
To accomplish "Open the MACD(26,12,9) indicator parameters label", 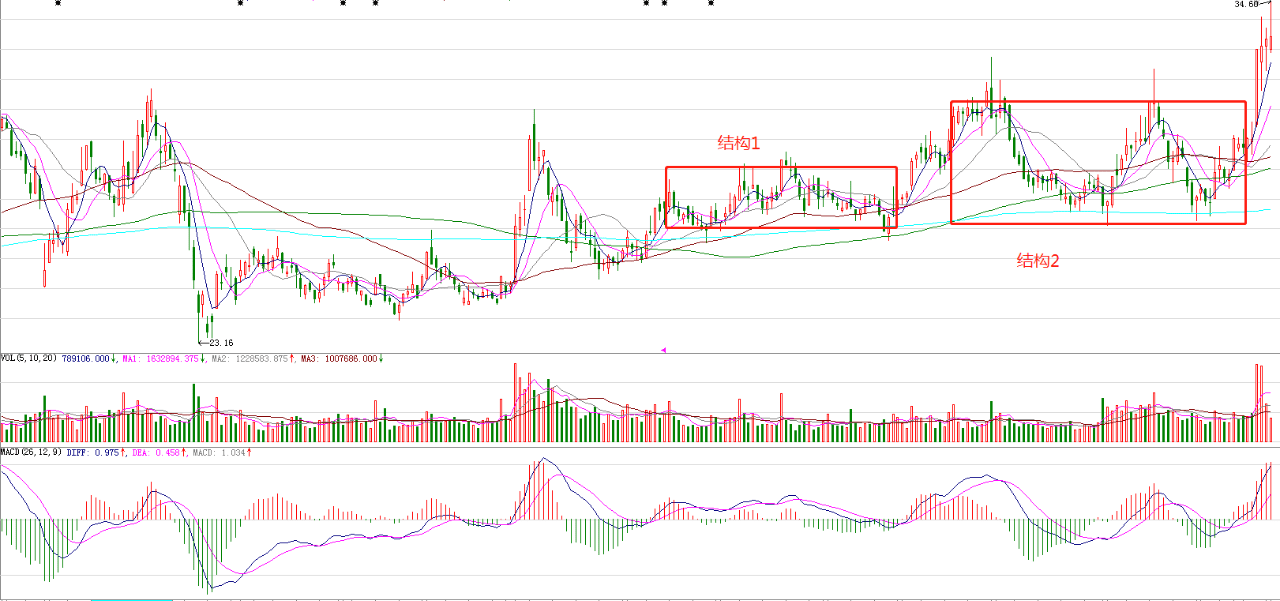I will [x=32, y=453].
